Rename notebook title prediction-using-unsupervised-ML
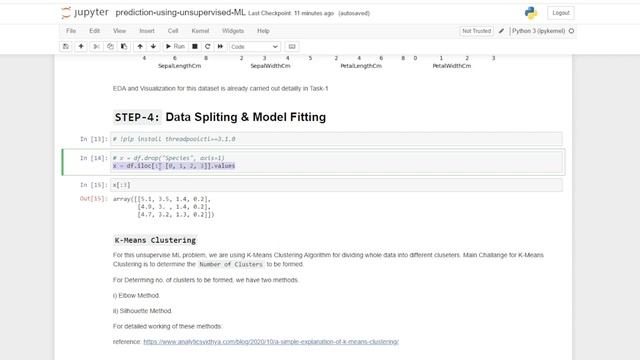 (180, 13)
